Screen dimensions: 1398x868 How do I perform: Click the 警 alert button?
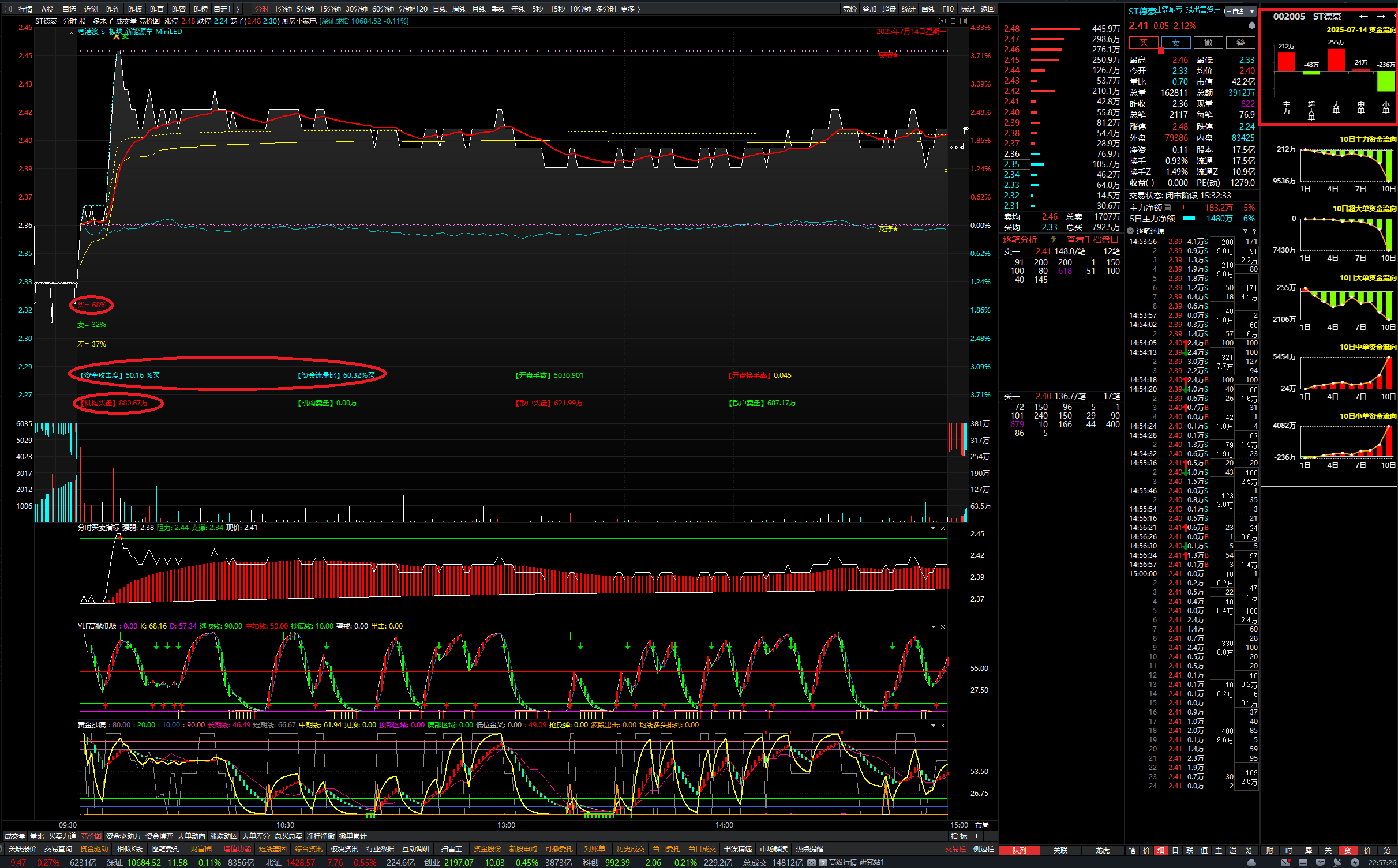pos(1240,43)
